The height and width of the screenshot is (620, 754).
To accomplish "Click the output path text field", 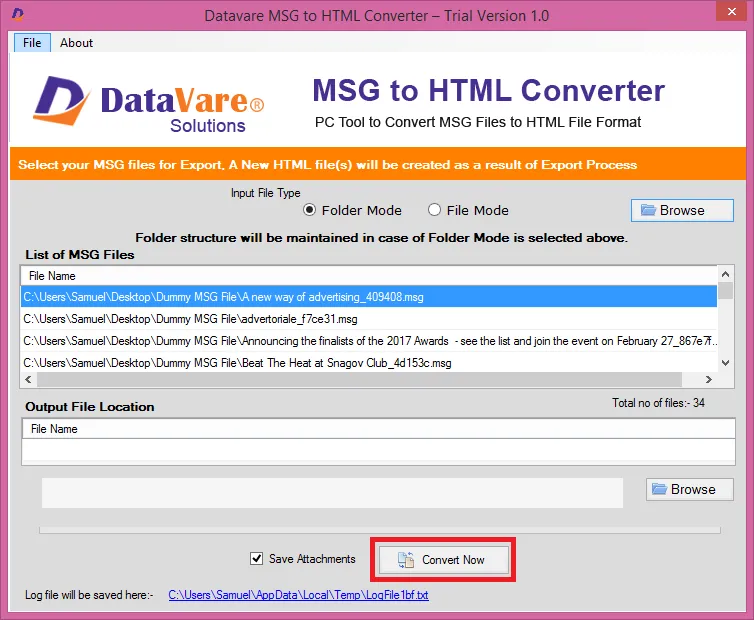I will (x=332, y=493).
